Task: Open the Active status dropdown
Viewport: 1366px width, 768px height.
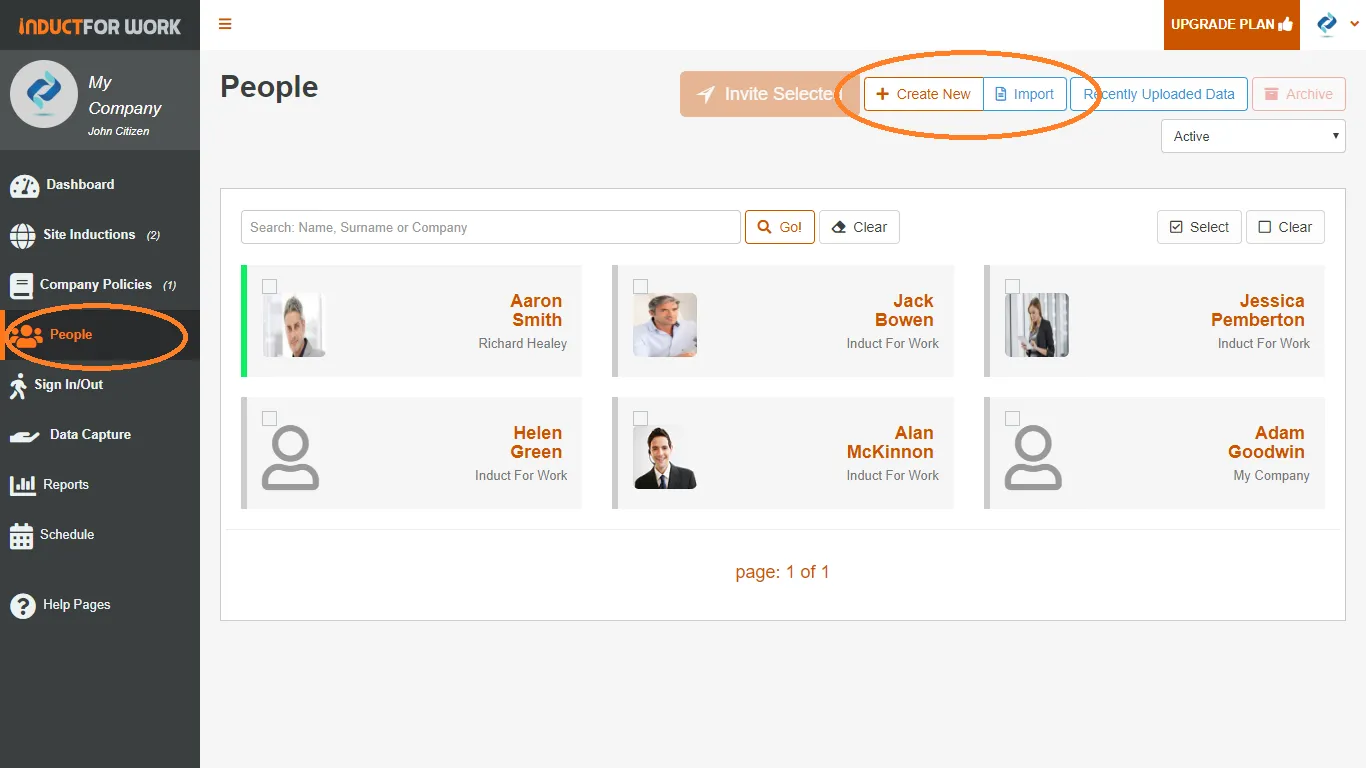Action: tap(1253, 136)
